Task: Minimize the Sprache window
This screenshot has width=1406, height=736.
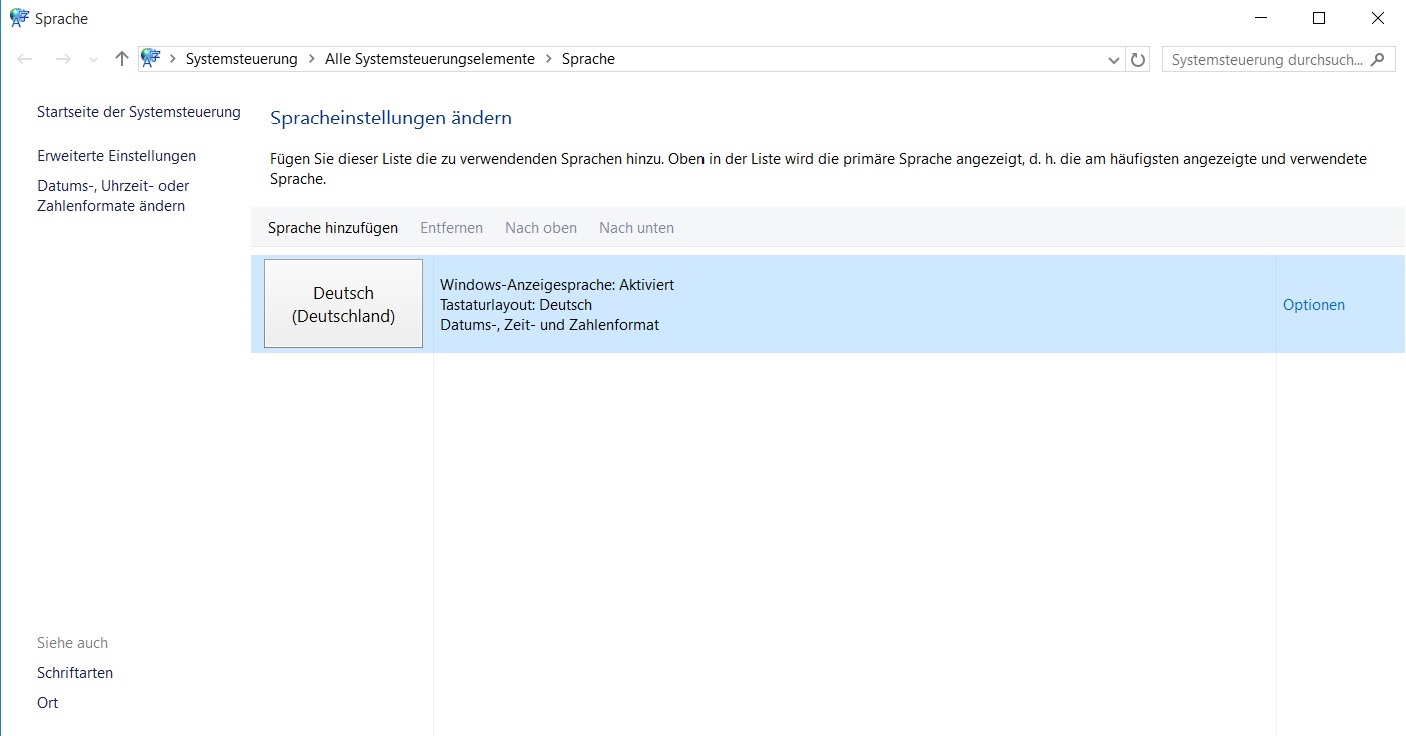Action: (1261, 18)
